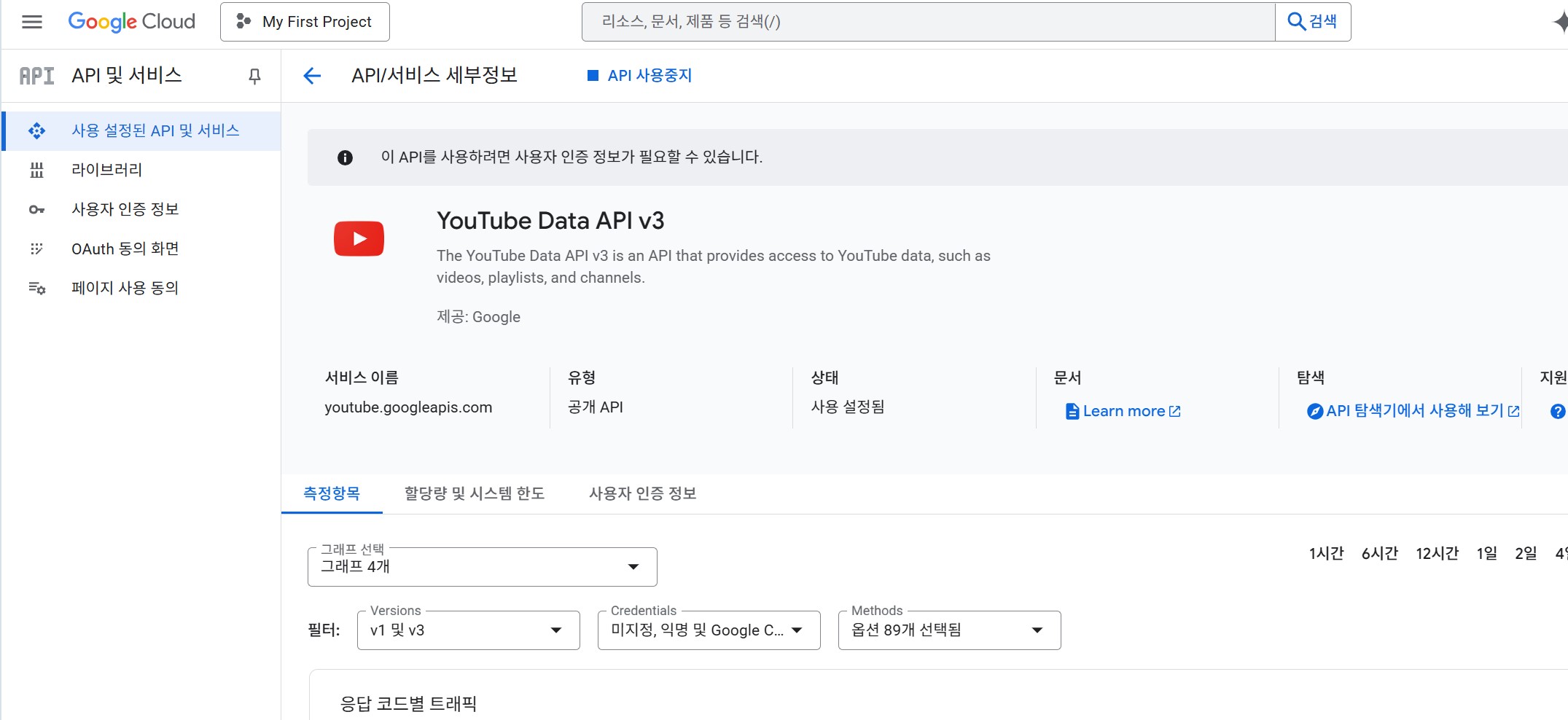Click the Google Cloud logo
1568x720 pixels.
[x=132, y=22]
